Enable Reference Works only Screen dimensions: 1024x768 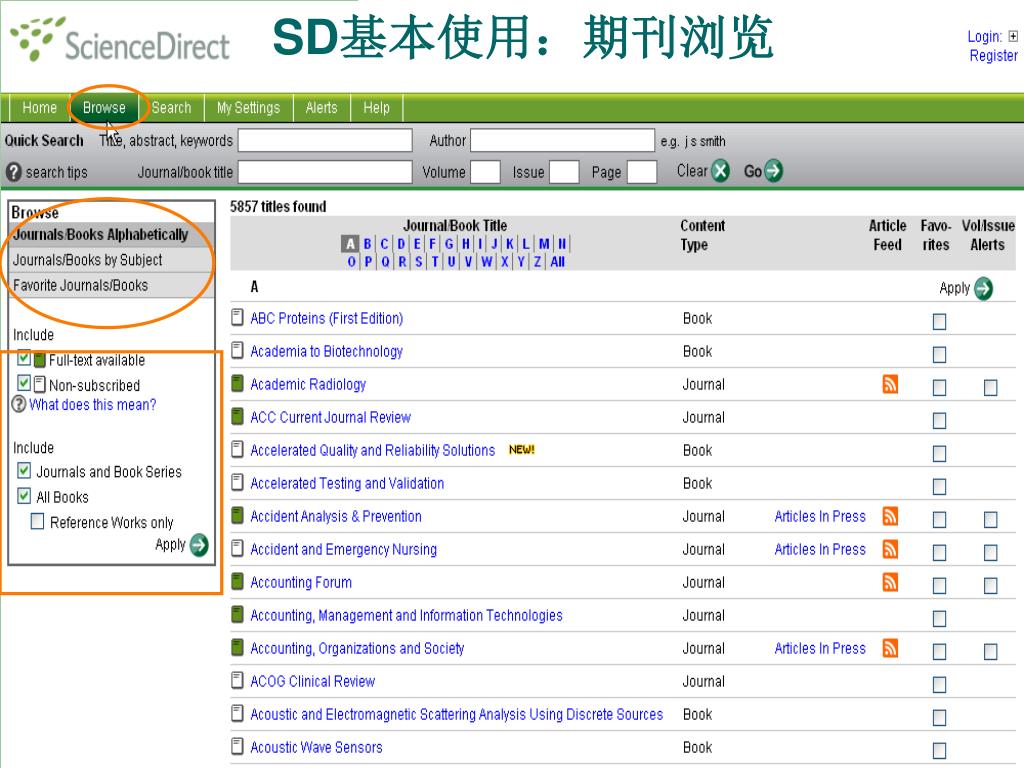(38, 521)
